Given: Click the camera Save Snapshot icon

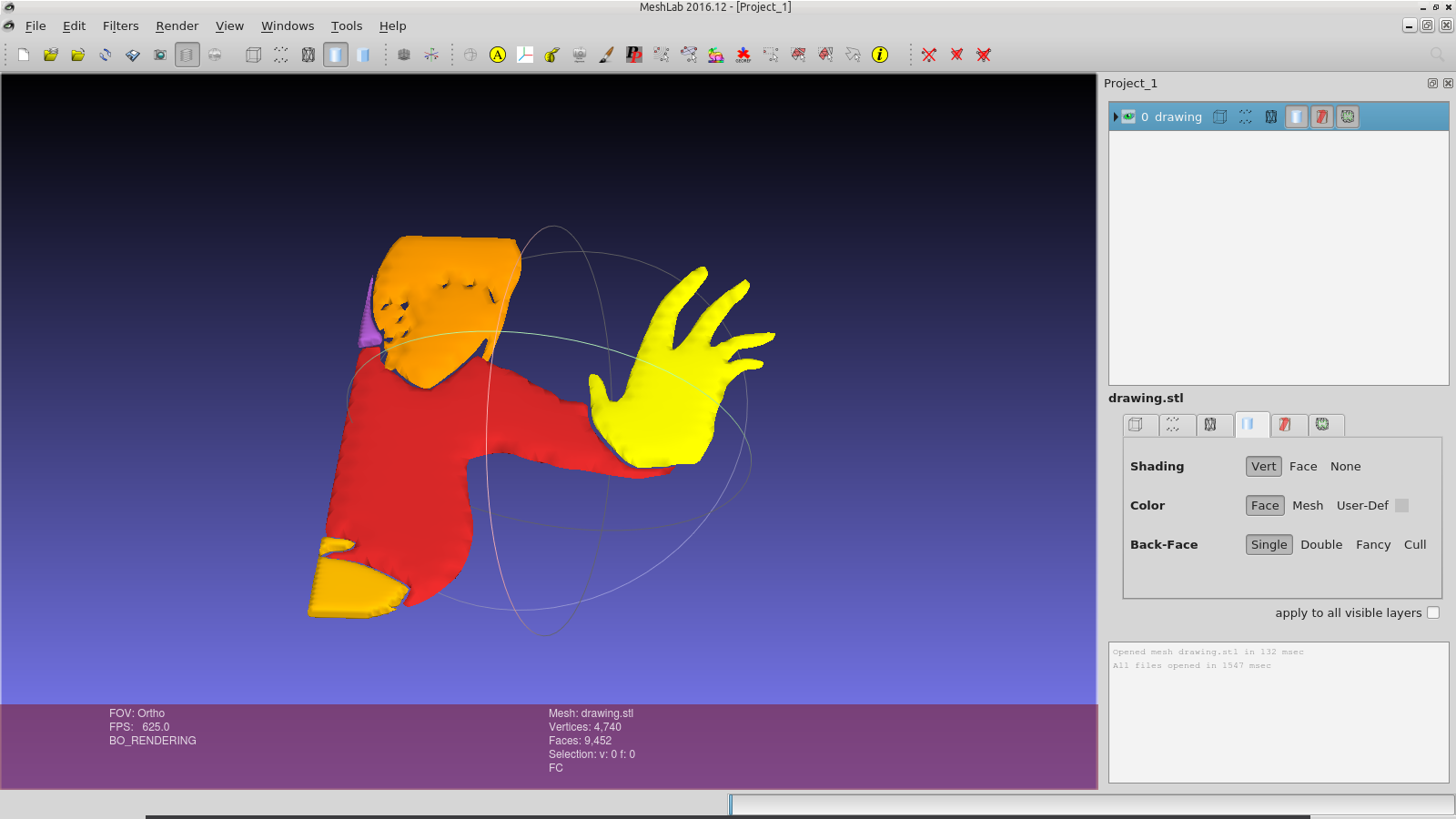Looking at the screenshot, I should click(160, 55).
